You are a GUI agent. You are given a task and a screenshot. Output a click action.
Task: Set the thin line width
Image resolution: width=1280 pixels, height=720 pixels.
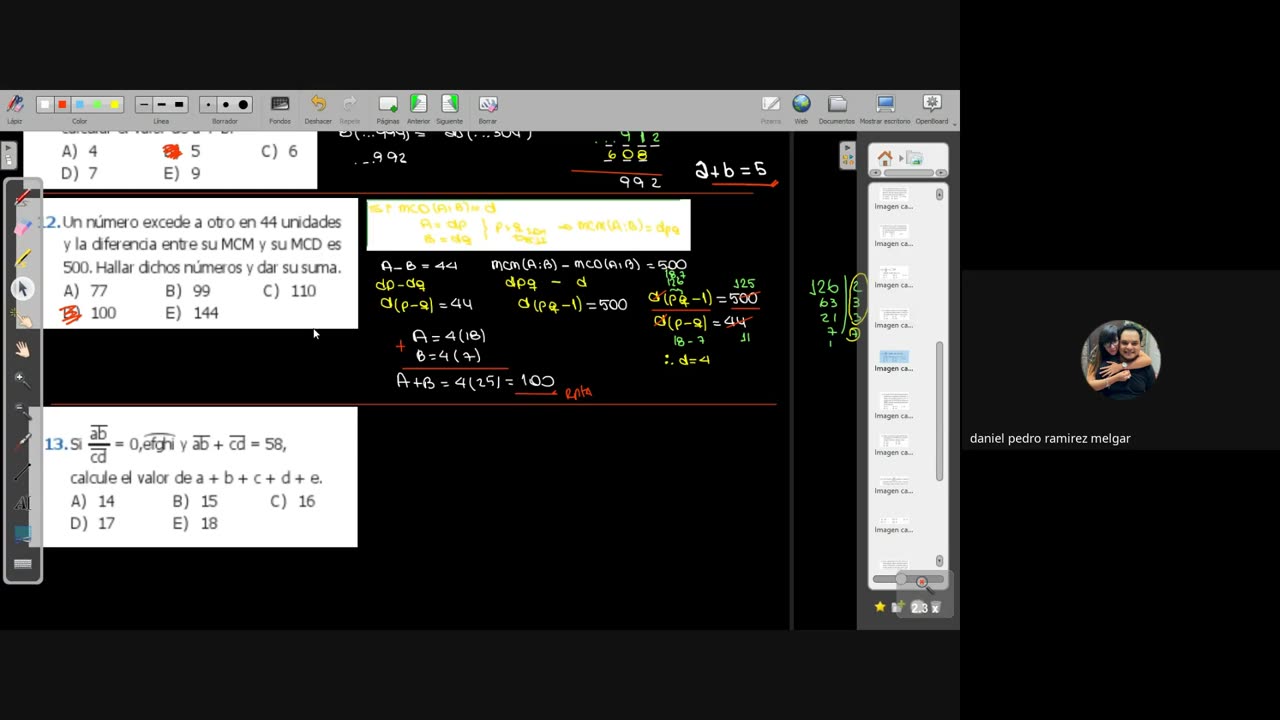tap(144, 104)
